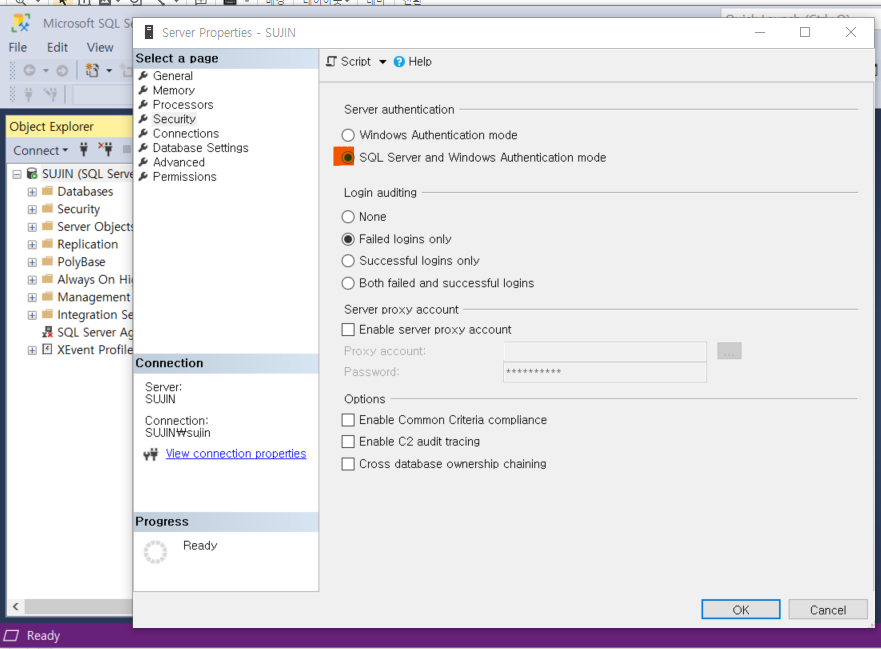Screen dimensions: 881x649
Task: Click the proxy Password field
Action: 605,372
